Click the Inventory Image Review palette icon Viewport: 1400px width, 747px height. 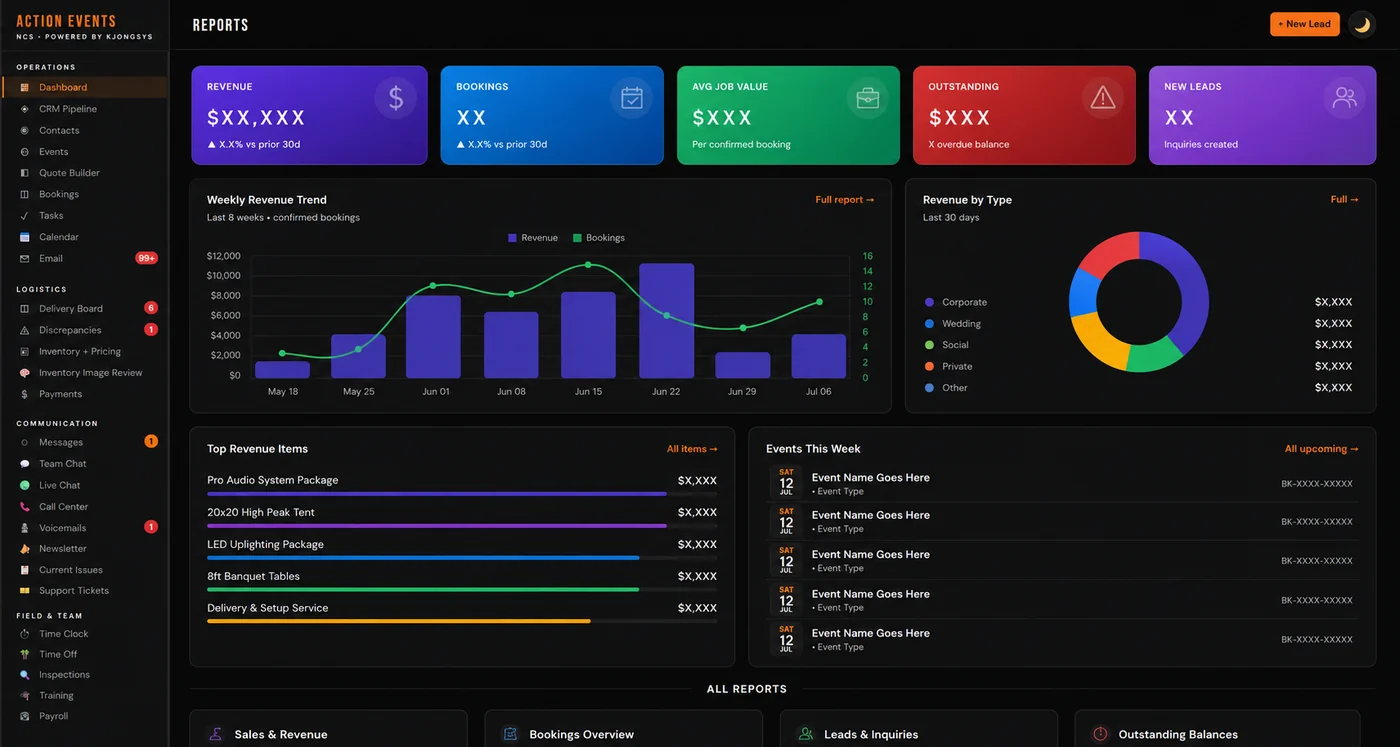[x=25, y=373]
